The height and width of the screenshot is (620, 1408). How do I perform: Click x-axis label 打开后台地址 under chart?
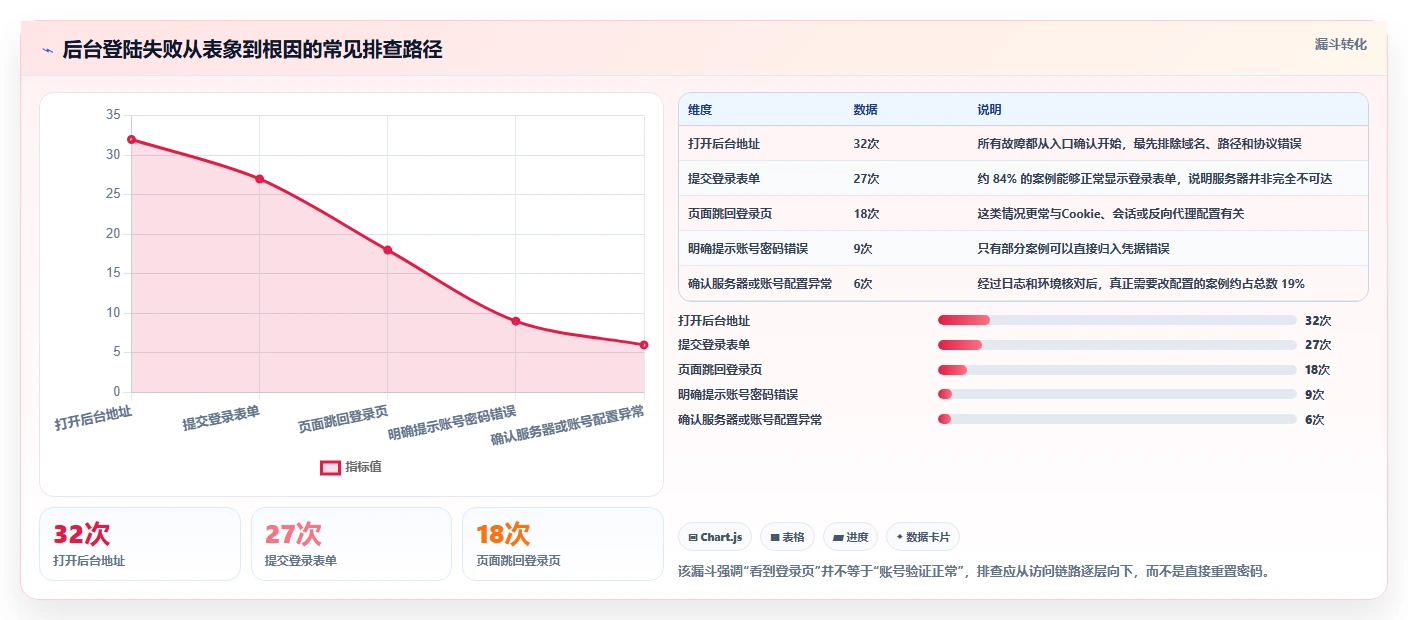coord(93,417)
